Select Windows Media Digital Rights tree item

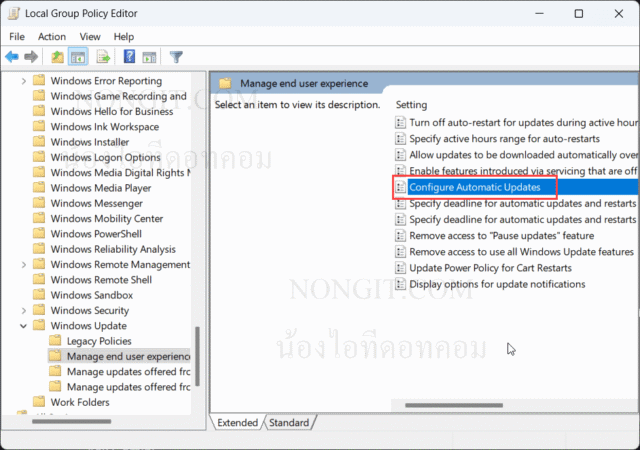120,173
